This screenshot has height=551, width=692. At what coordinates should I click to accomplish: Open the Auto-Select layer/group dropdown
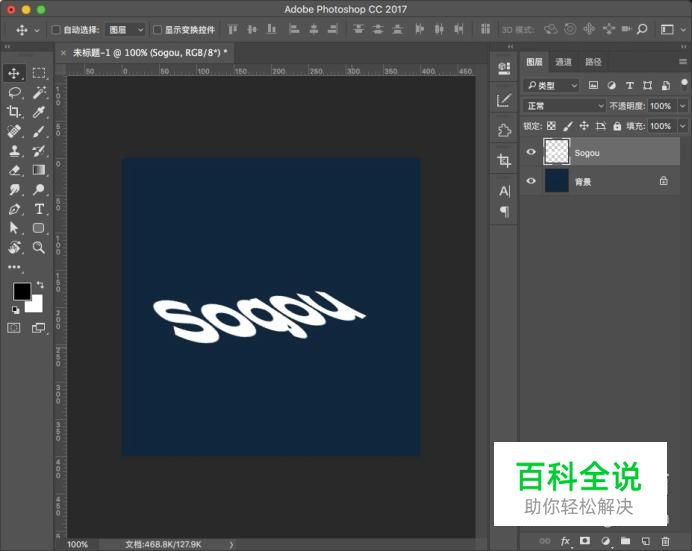point(126,30)
